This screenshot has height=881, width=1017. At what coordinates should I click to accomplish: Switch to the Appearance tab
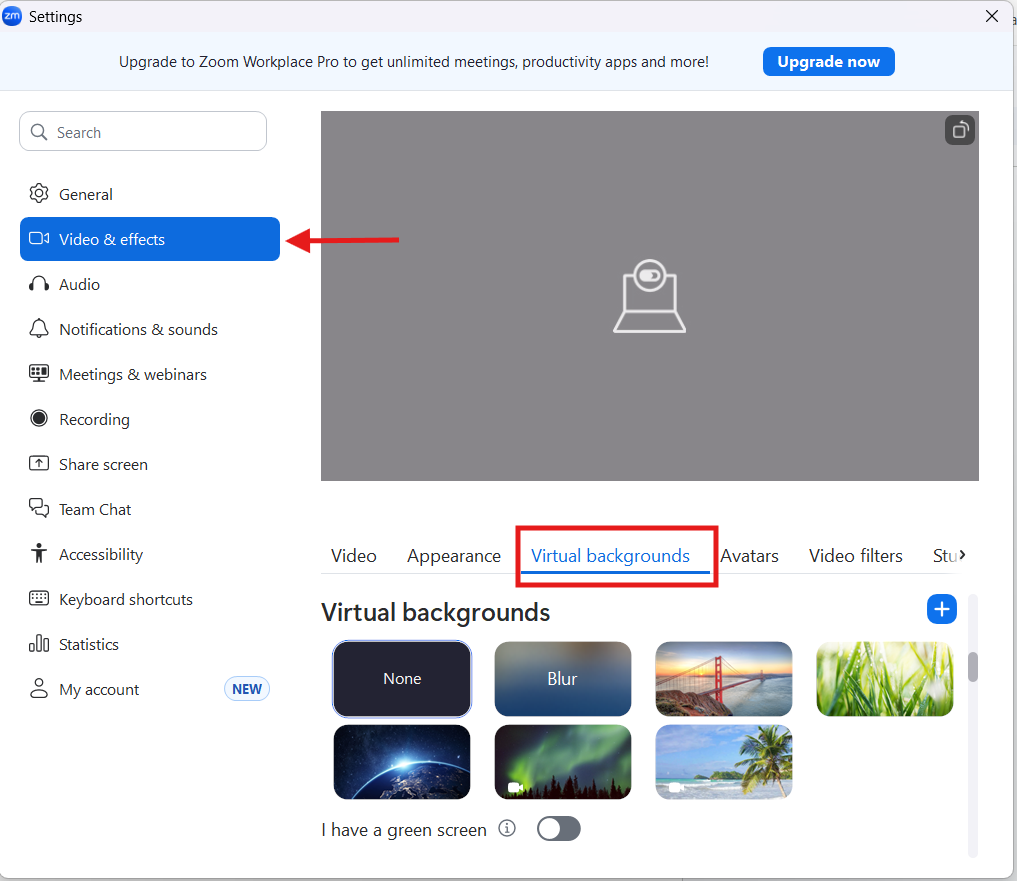(453, 556)
